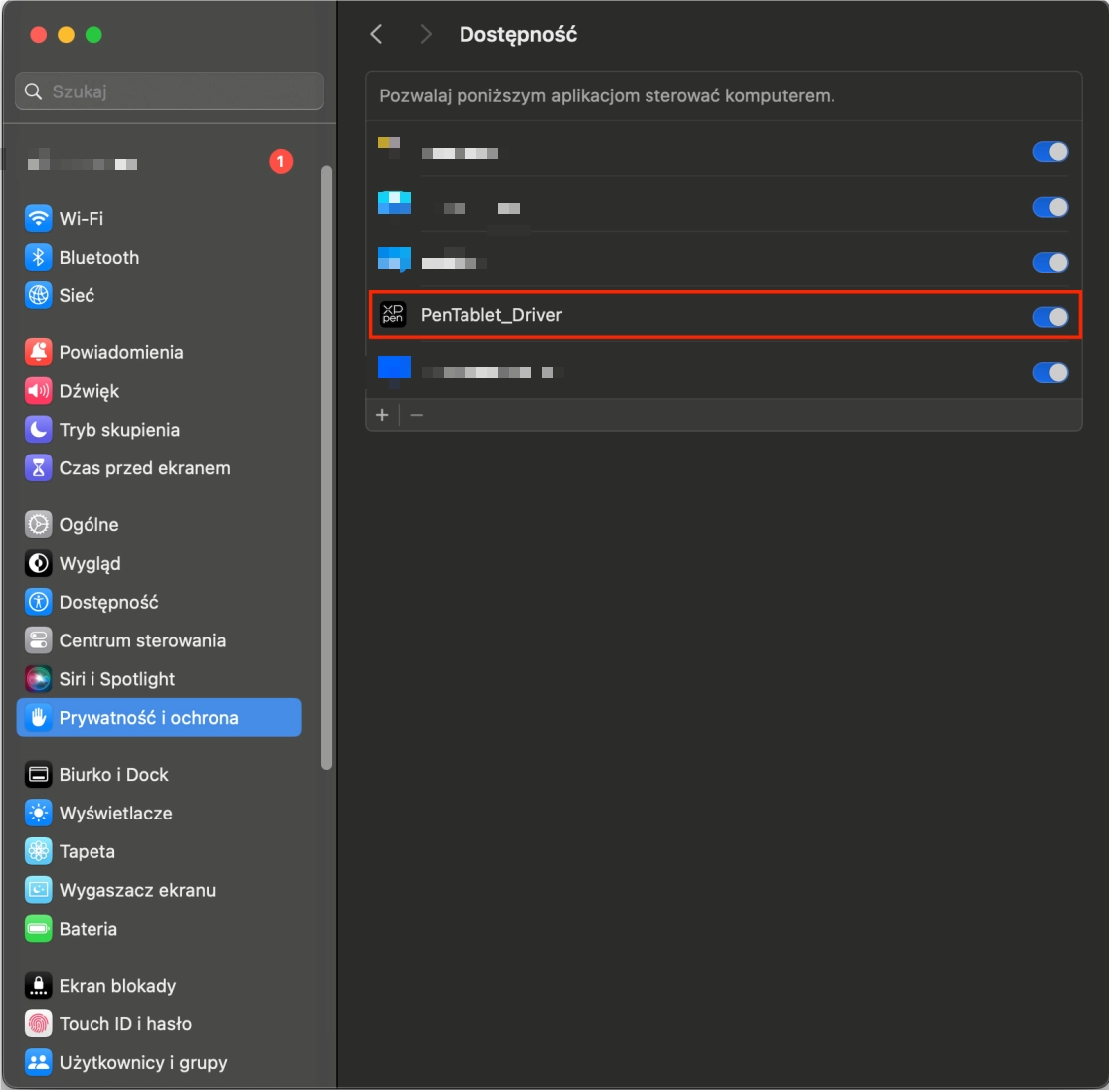Remove app with the minus button
This screenshot has width=1110, height=1092.
coord(417,415)
